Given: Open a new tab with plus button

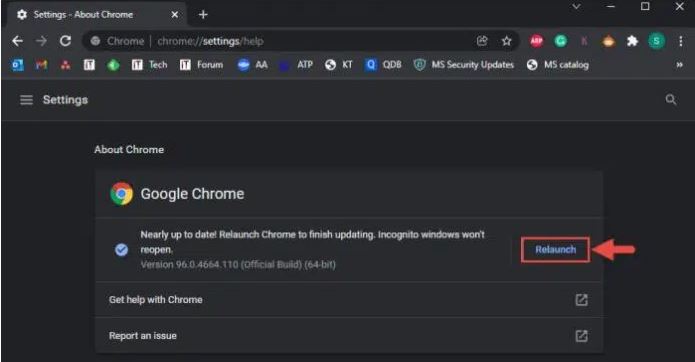Looking at the screenshot, I should (x=203, y=15).
